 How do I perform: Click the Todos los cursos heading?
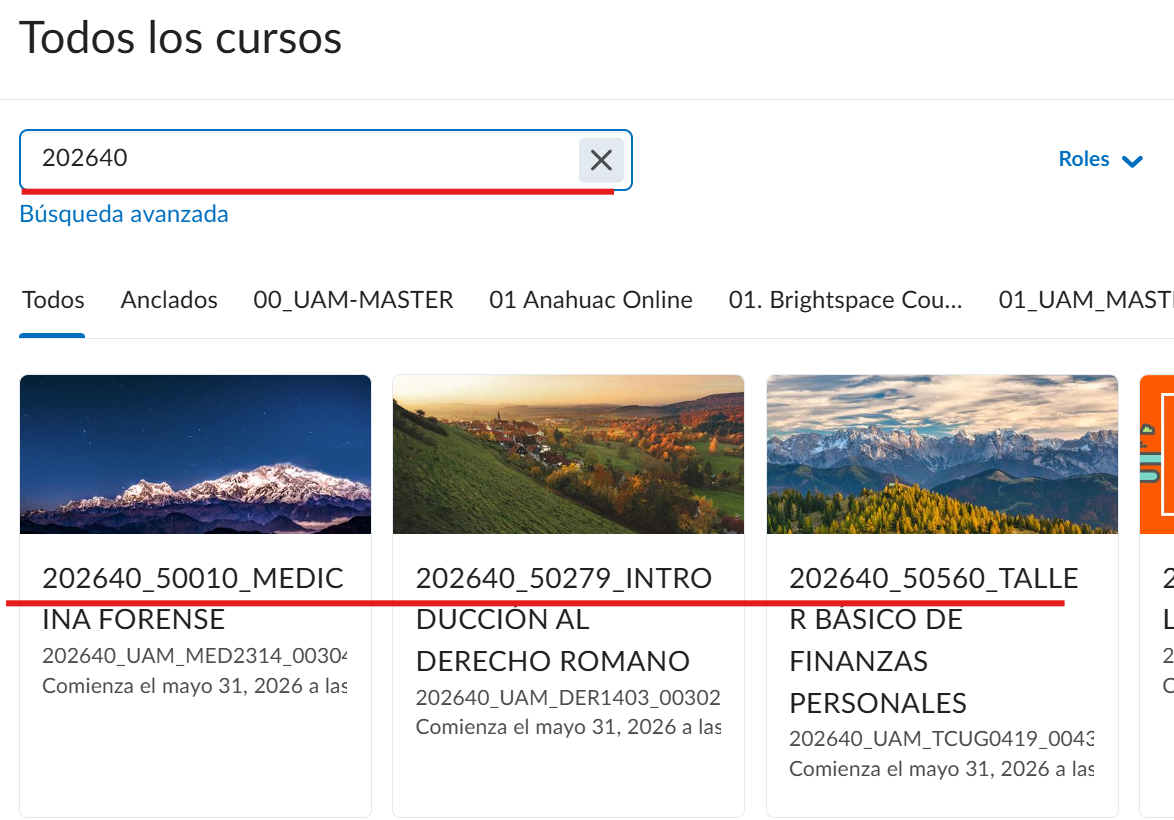(x=180, y=38)
